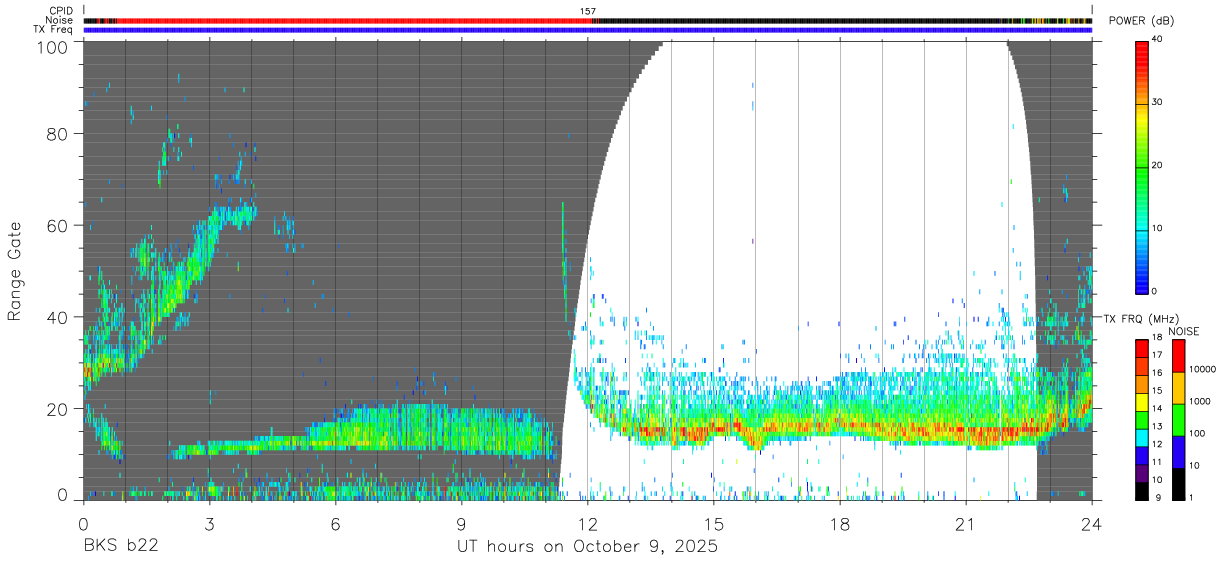Image resolution: width=1228 pixels, height=567 pixels.
Task: Click the 3 hour tick on UT axis
Action: (x=210, y=523)
